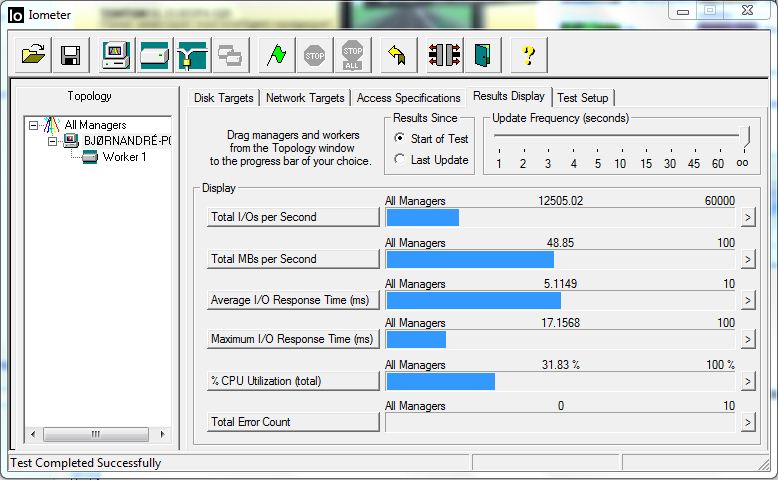Click the % CPU Utilization (total) button
The width and height of the screenshot is (778, 480).
pyautogui.click(x=293, y=381)
